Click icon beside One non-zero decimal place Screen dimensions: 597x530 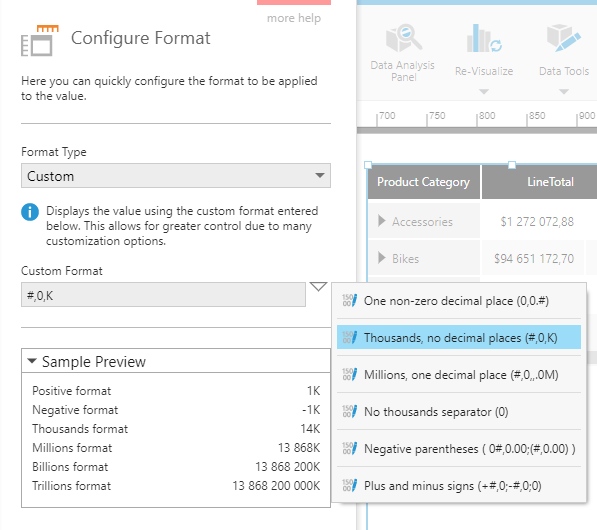coord(350,301)
